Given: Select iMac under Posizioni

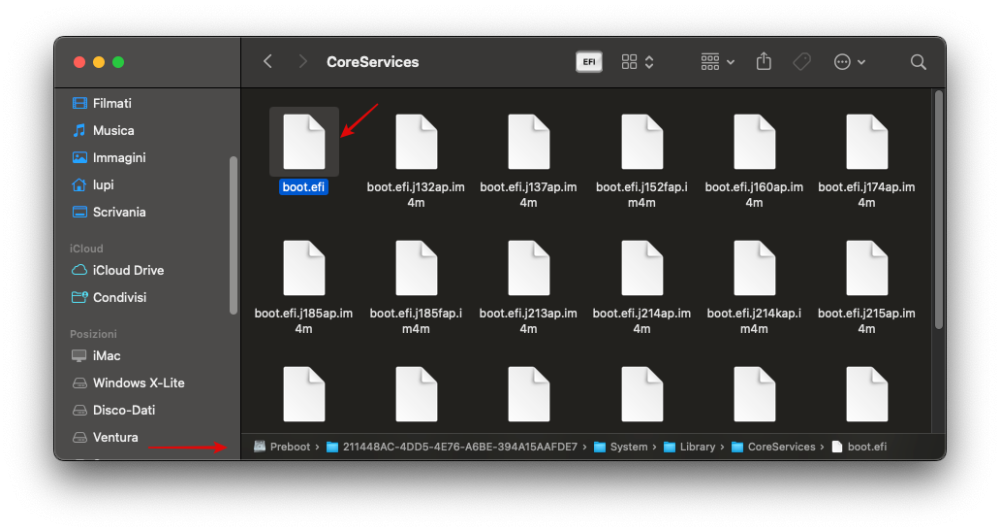Looking at the screenshot, I should pos(96,356).
